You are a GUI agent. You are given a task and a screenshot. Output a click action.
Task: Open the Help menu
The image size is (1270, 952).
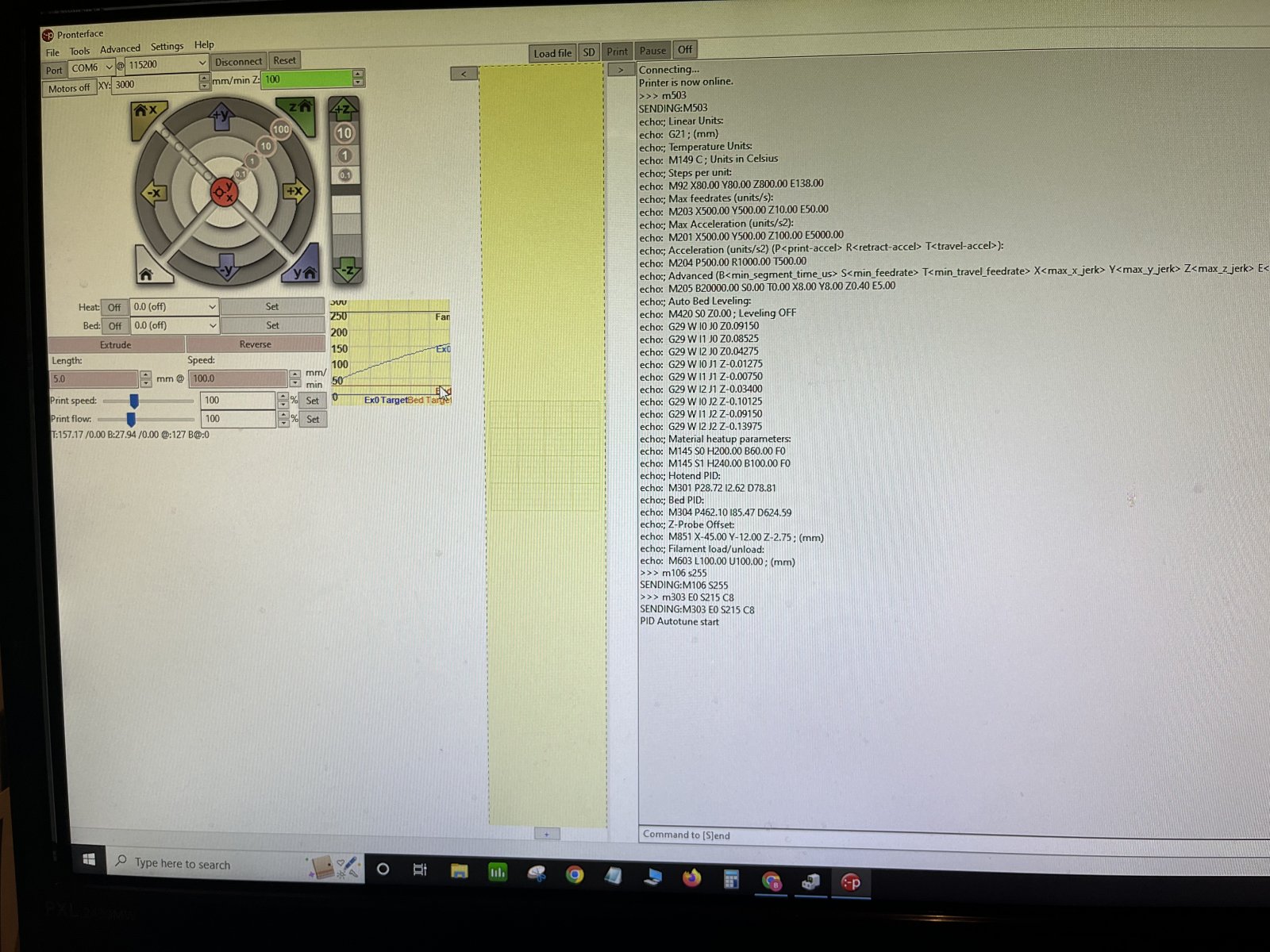204,45
